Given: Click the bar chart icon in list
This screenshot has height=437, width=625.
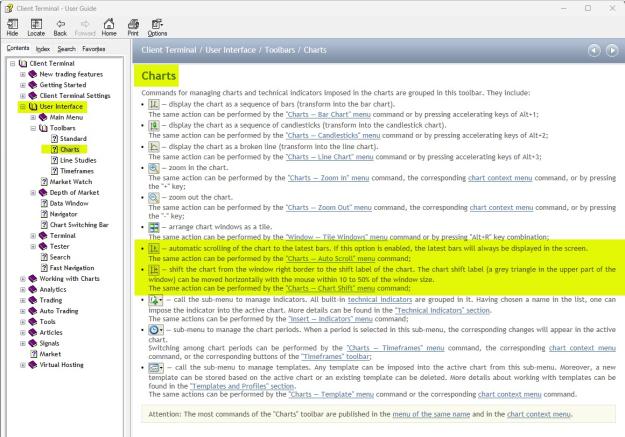Looking at the screenshot, I should (154, 104).
